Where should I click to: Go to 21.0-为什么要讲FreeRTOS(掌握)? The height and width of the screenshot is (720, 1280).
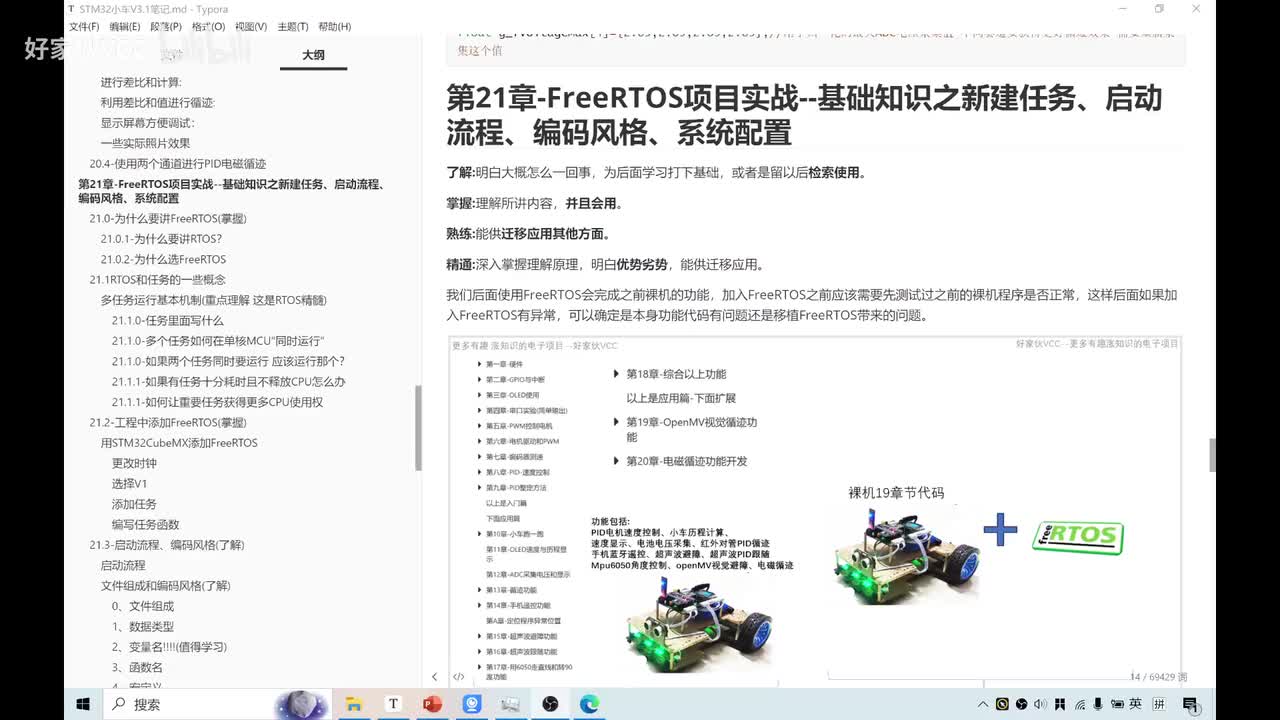[x=167, y=218]
